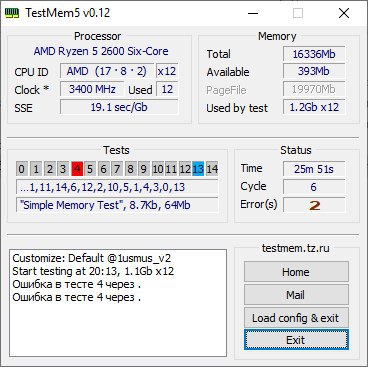Select test box 3
Screen dimensions: 368x367
(x=63, y=169)
